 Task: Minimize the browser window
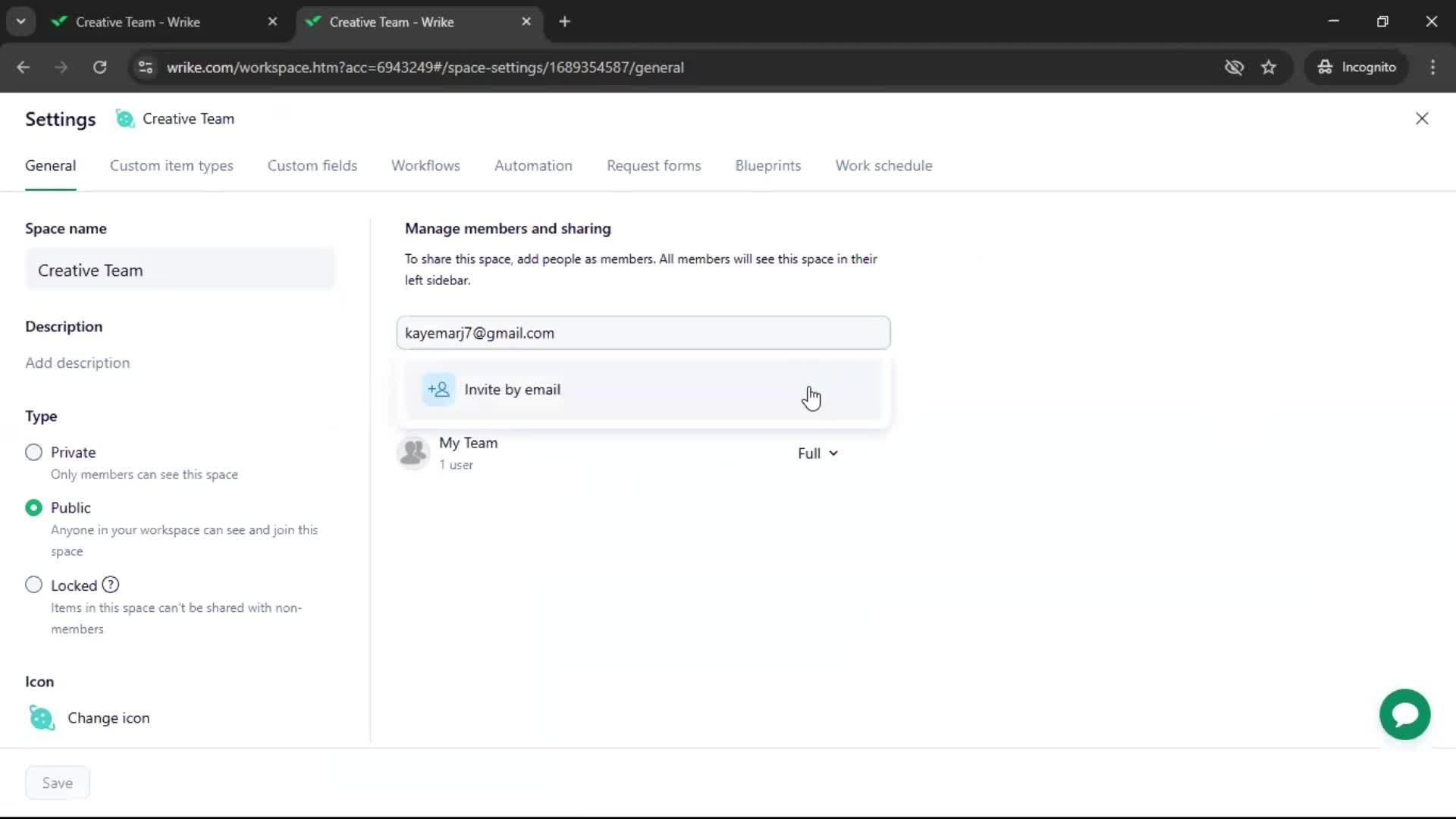pyautogui.click(x=1333, y=22)
